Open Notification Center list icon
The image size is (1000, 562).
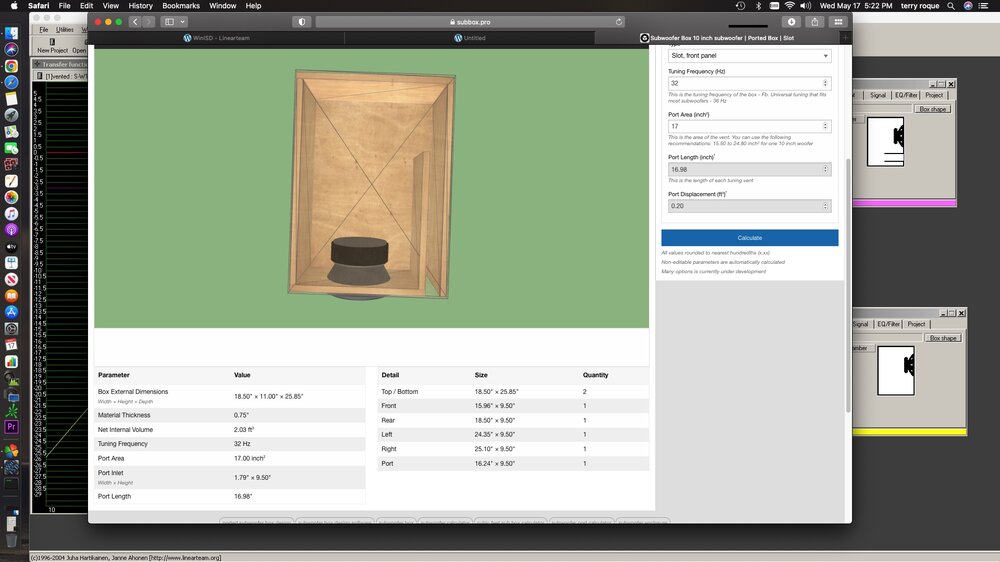coord(985,6)
